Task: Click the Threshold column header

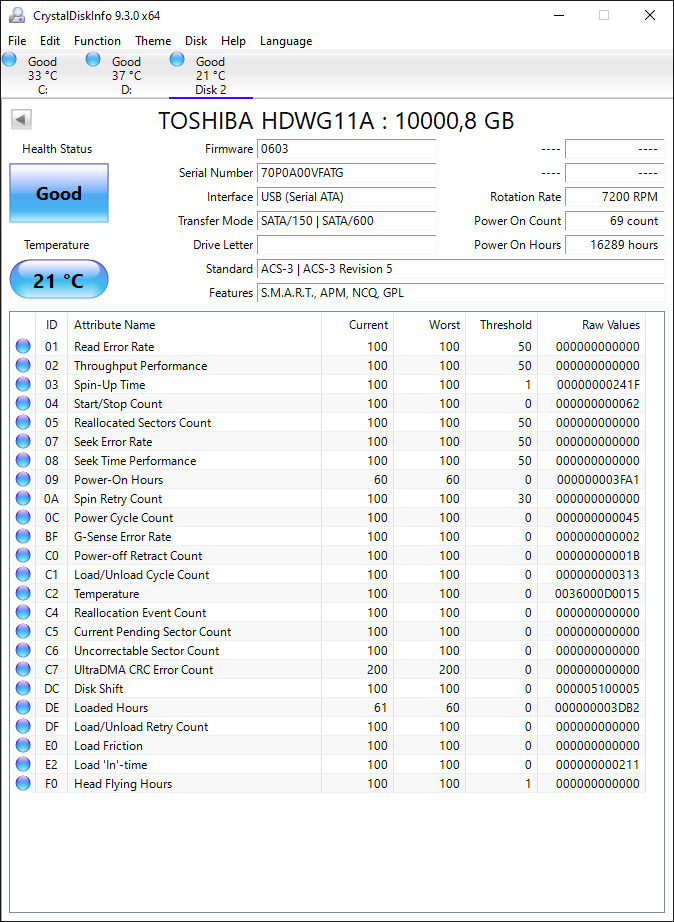Action: click(501, 325)
